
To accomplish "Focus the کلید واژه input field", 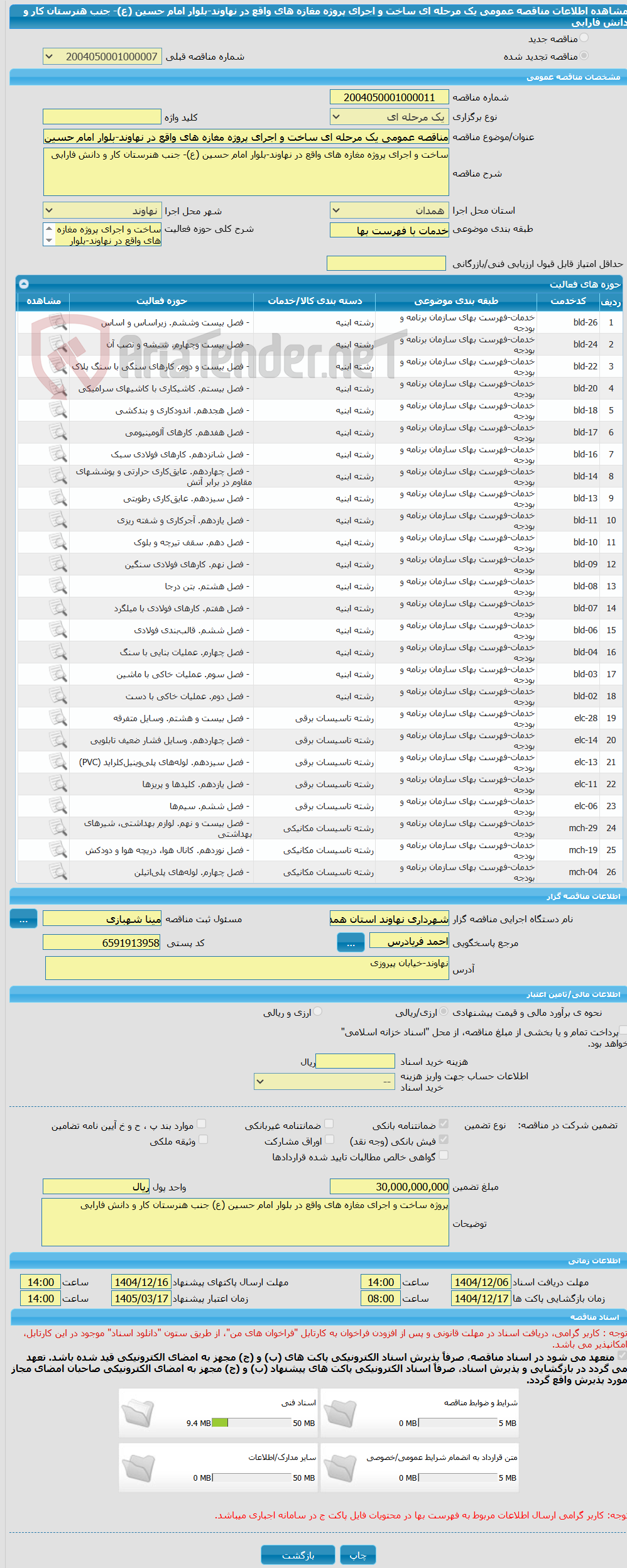I will [102, 117].
